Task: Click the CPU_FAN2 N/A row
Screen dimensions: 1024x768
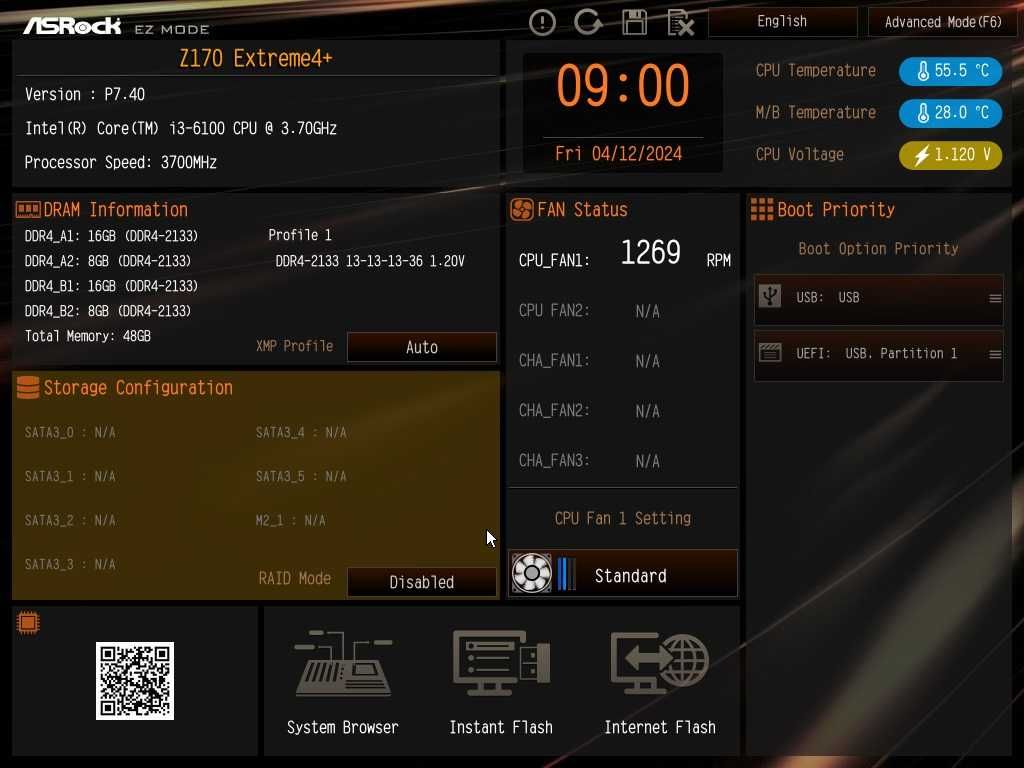Action: pyautogui.click(x=589, y=311)
